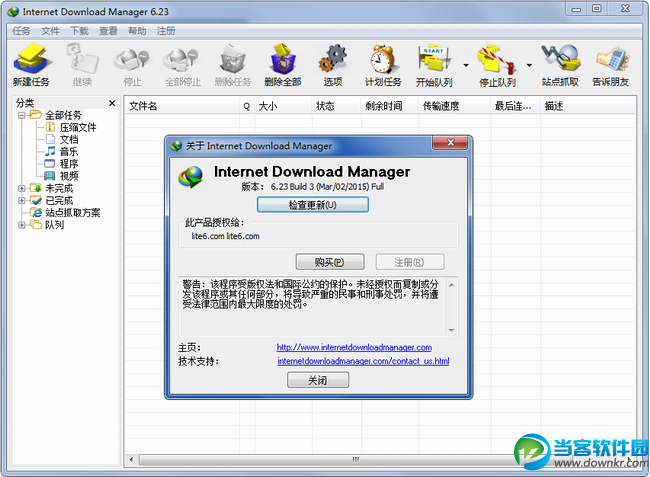Open the 注册 menu
This screenshot has height=477, width=650.
tap(166, 31)
